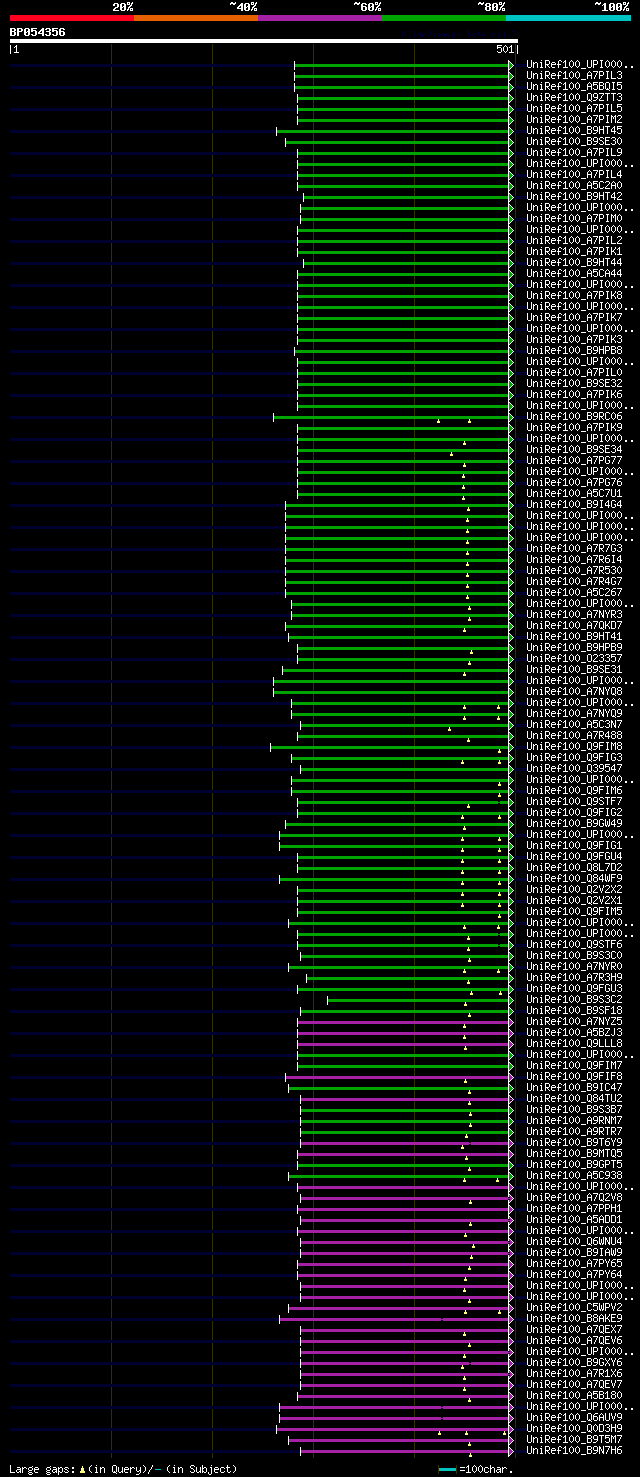640x1477 pixels.
Task: Select the query label BP054356
Action: click(38, 32)
